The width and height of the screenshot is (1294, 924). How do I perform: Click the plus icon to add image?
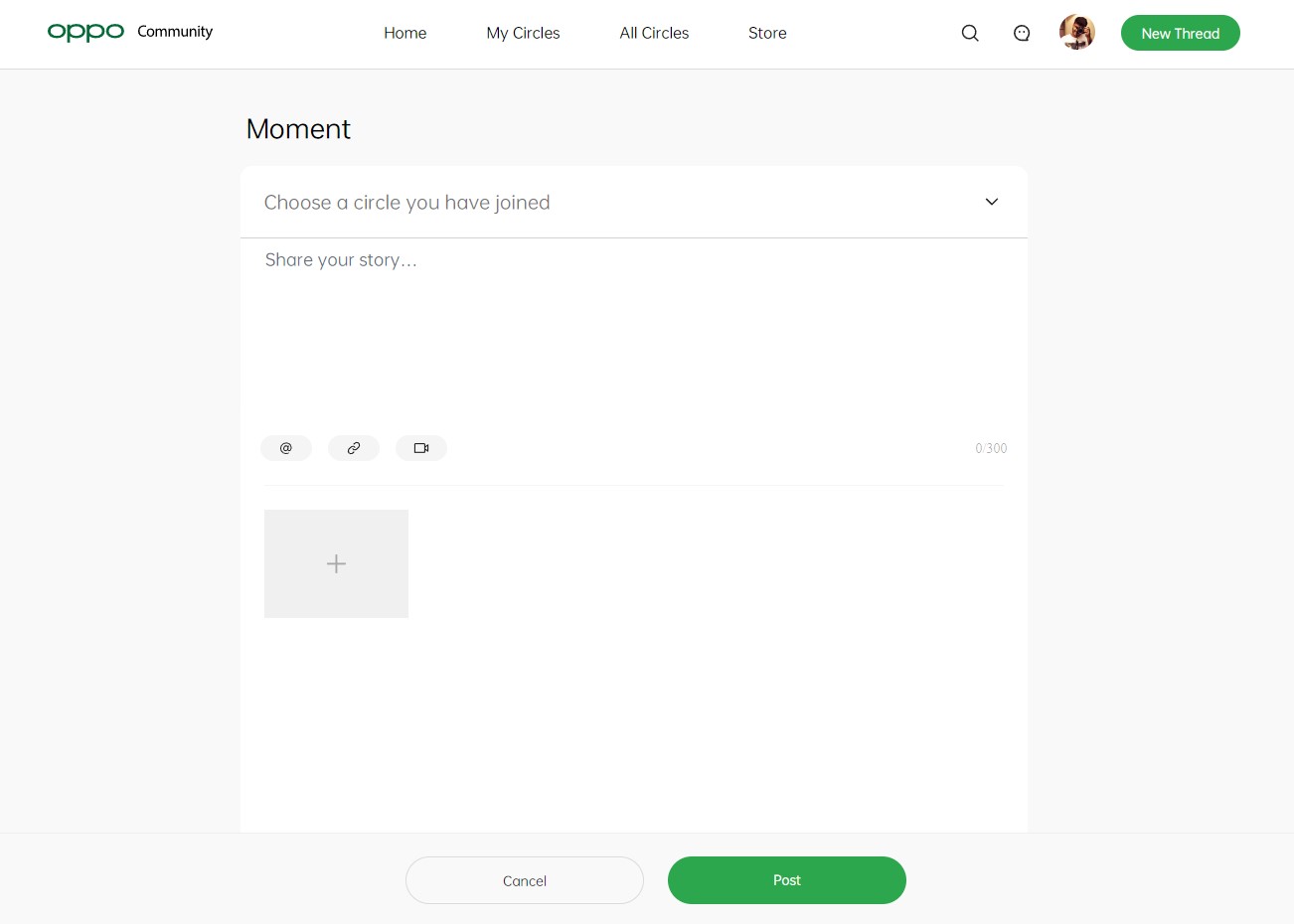[336, 563]
